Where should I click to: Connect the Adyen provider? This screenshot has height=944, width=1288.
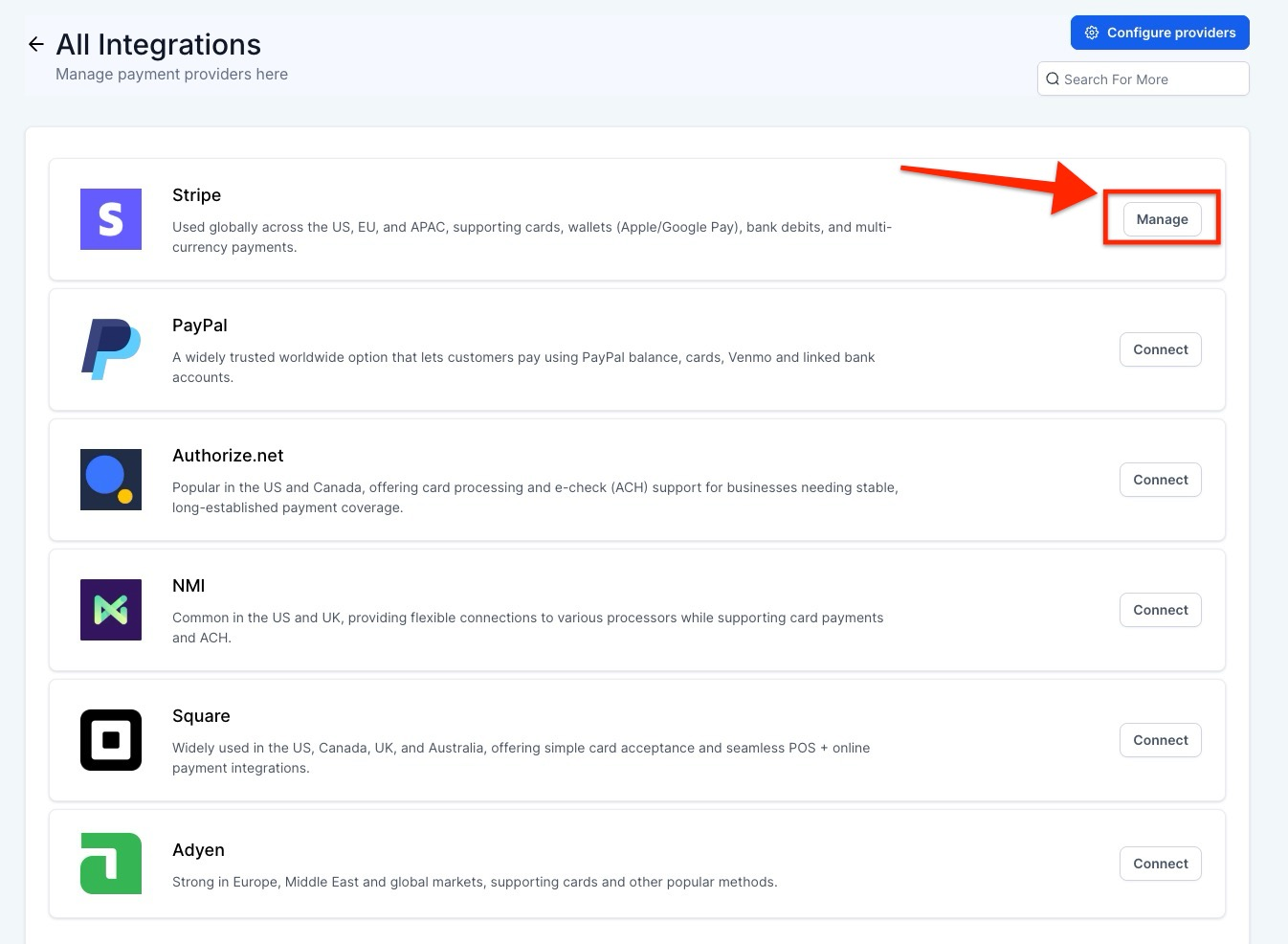click(1161, 864)
